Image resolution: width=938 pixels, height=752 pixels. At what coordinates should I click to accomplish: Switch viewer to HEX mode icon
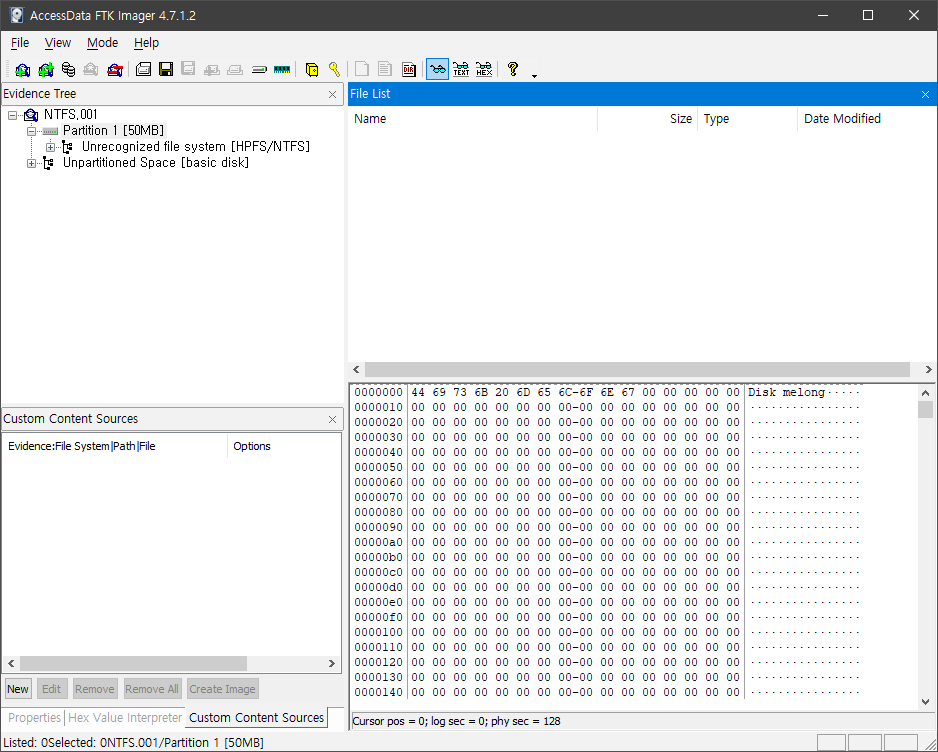[x=484, y=69]
